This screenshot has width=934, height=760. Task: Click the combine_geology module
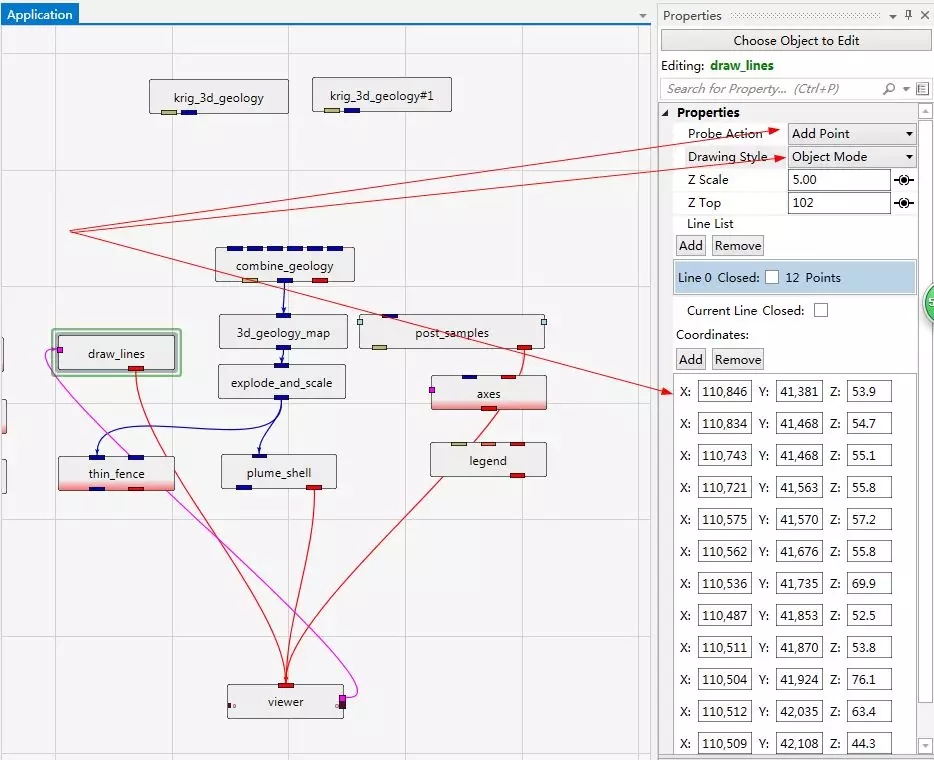[x=285, y=265]
